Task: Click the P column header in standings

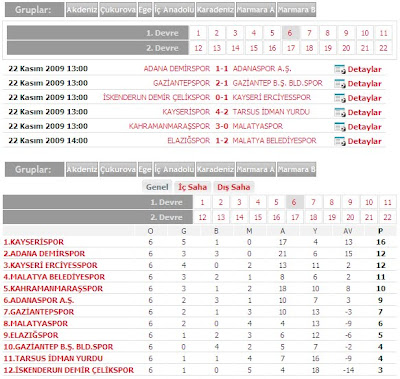Action: 380,231
